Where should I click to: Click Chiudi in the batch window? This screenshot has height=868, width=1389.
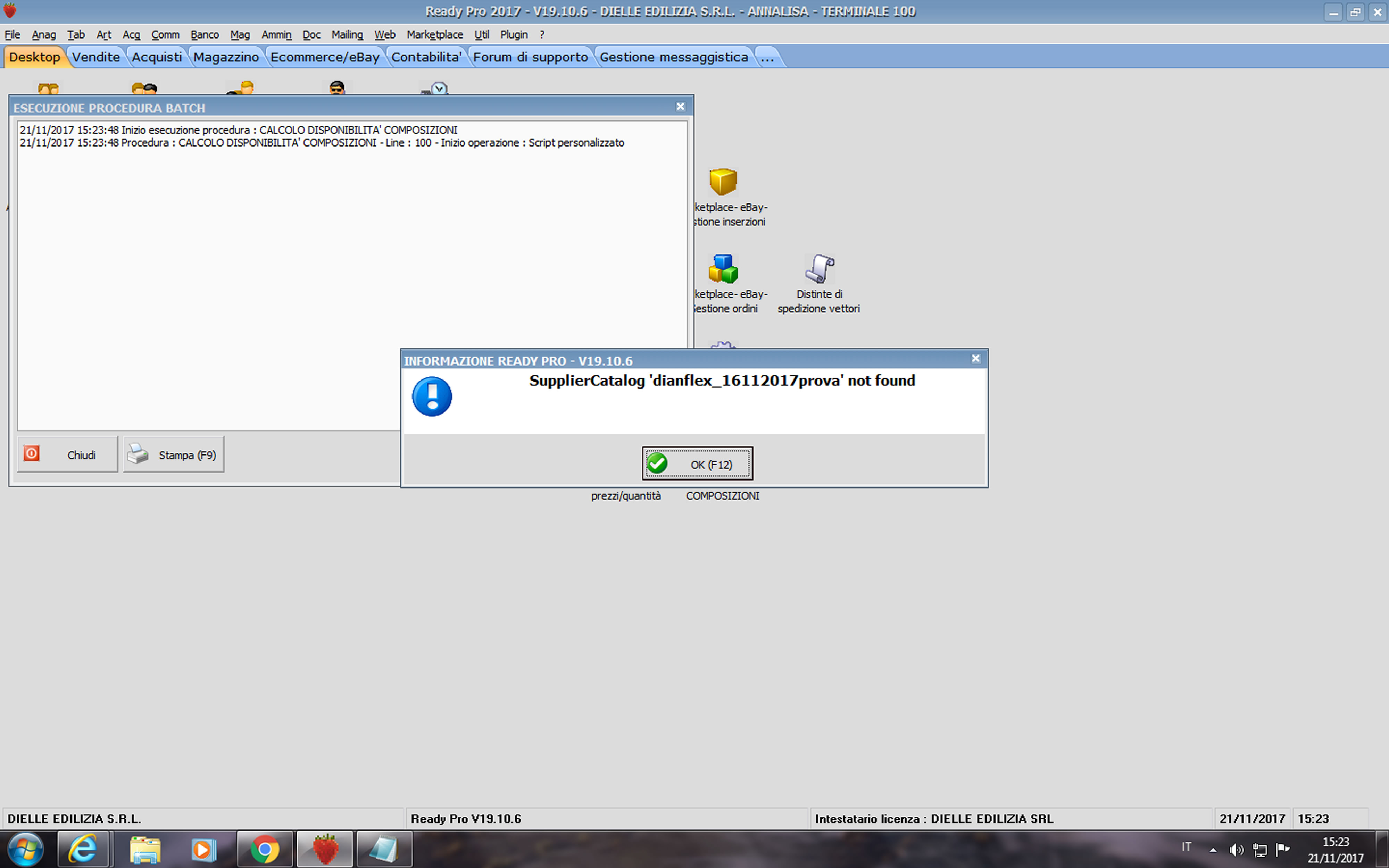pos(68,454)
